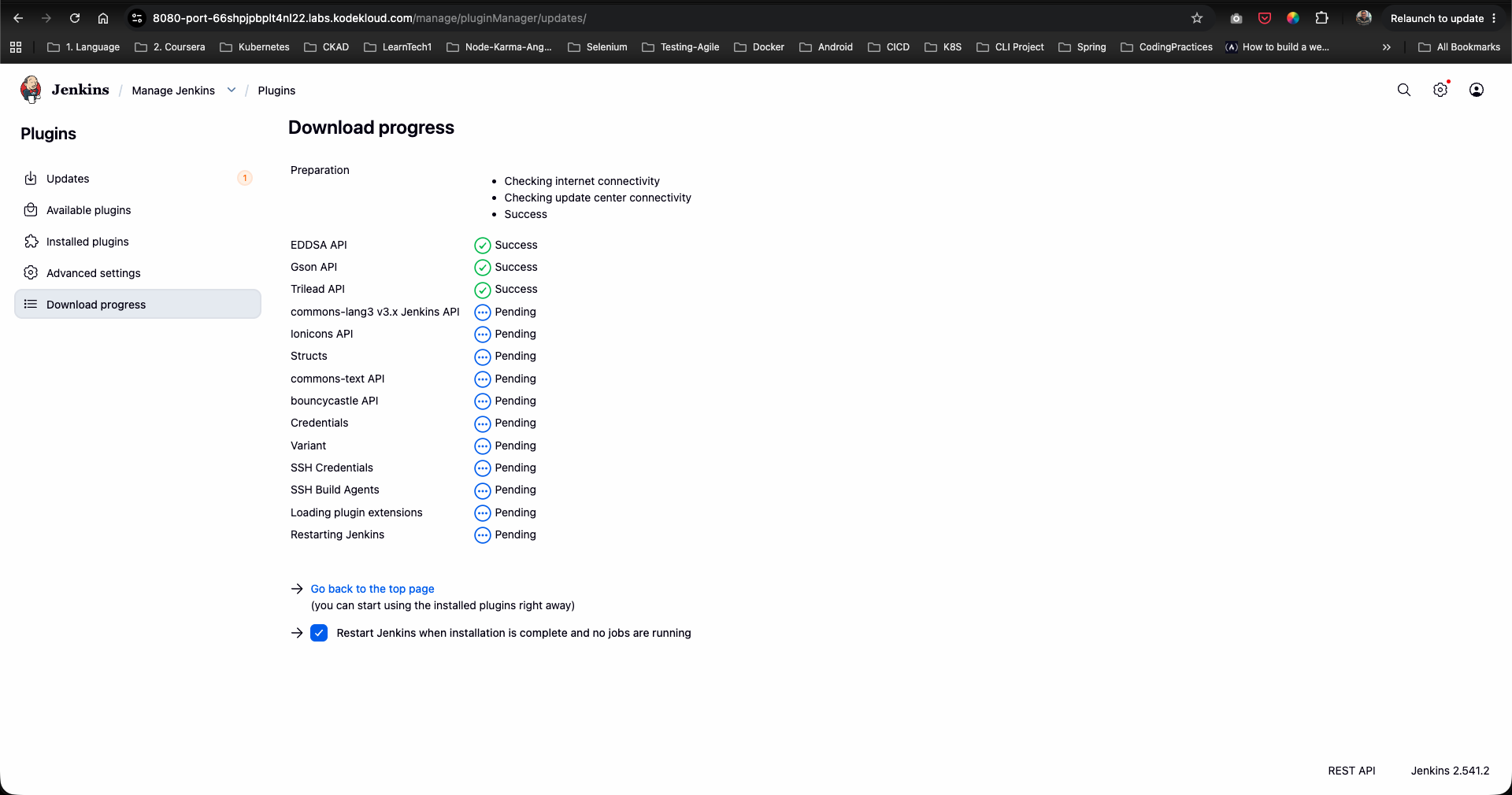
Task: Select Available plugins in sidebar
Action: click(x=138, y=210)
